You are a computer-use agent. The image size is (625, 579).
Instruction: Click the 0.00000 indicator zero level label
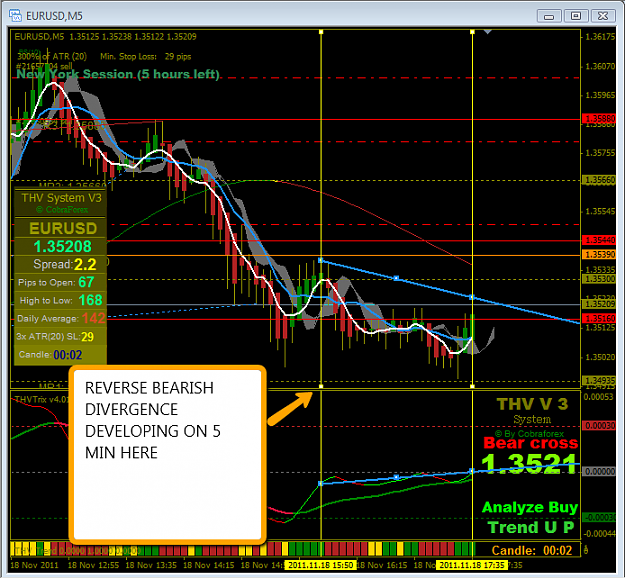coord(599,471)
